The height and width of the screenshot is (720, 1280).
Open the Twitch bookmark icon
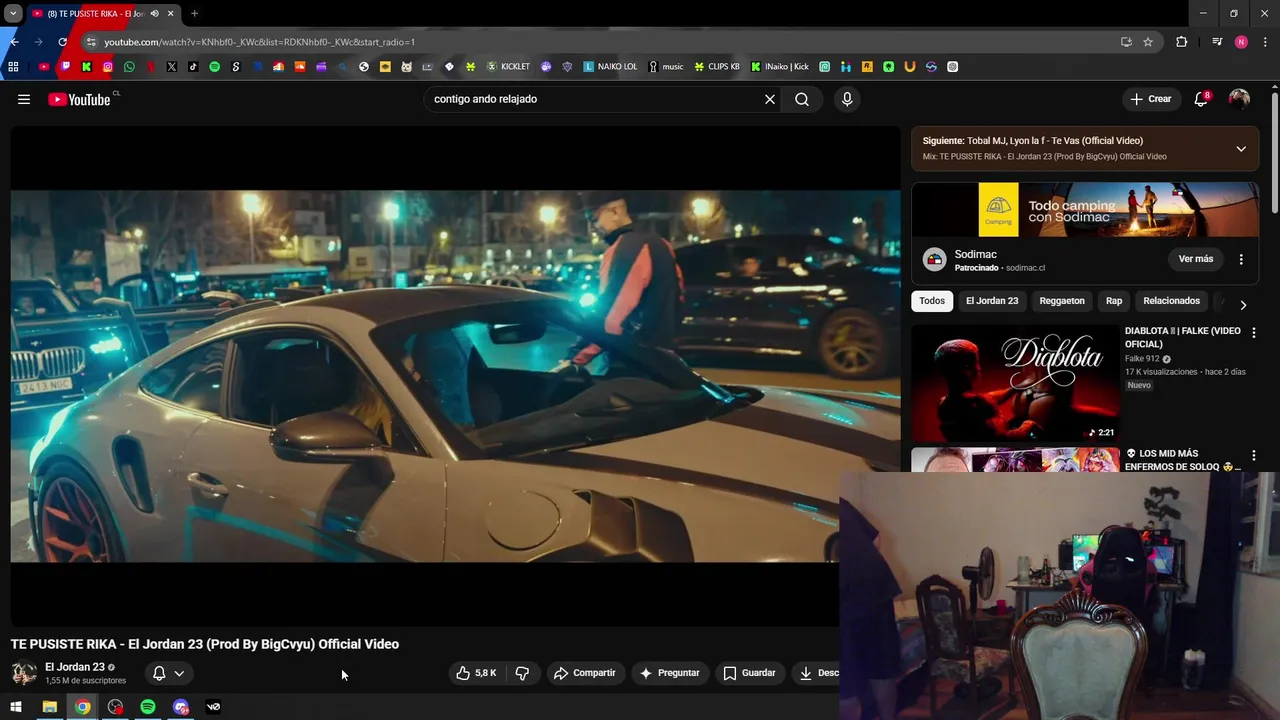pyautogui.click(x=65, y=67)
